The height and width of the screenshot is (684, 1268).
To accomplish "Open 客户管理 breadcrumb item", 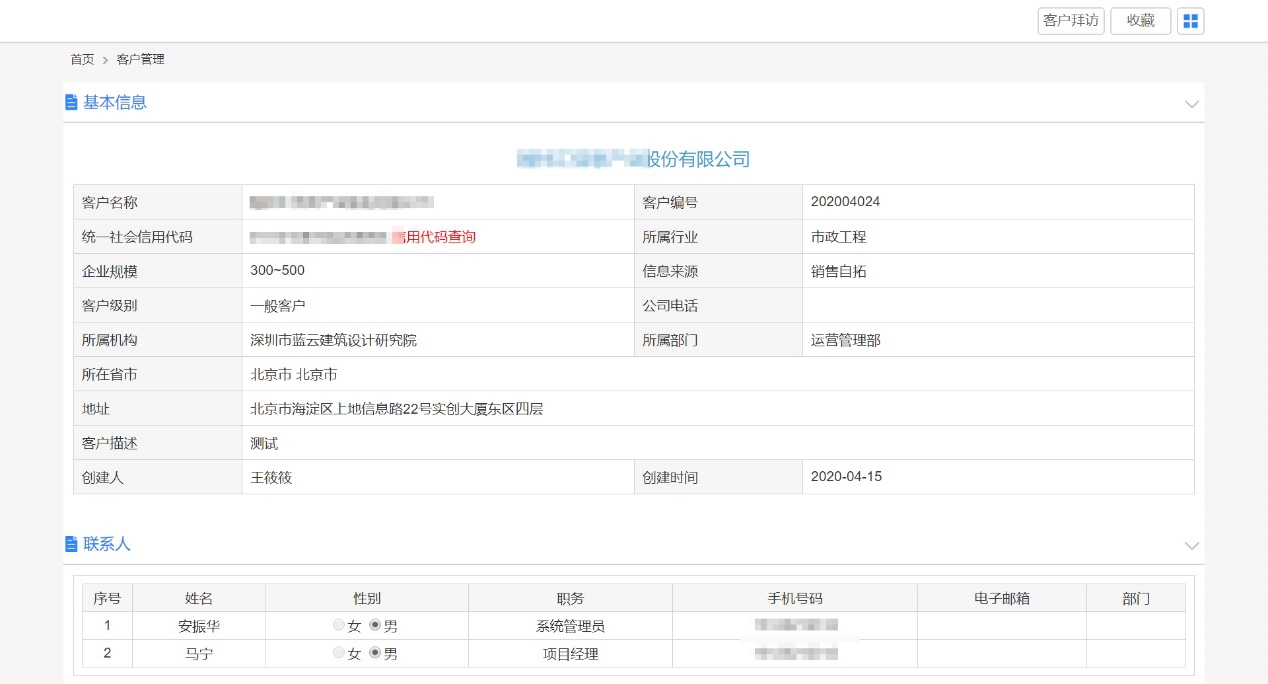I will coord(140,60).
